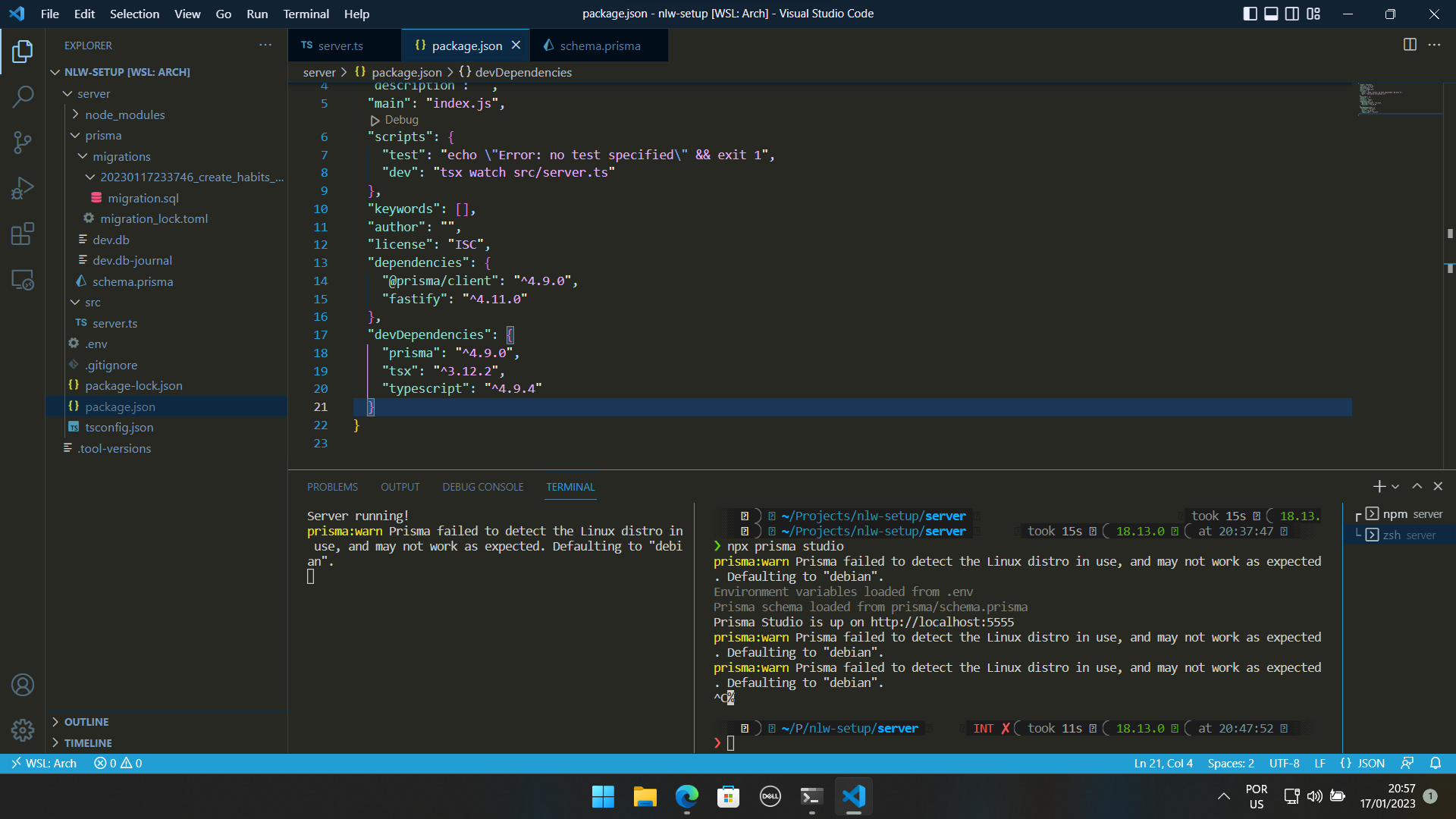Open Source Control view
Image resolution: width=1456 pixels, height=819 pixels.
(x=23, y=142)
